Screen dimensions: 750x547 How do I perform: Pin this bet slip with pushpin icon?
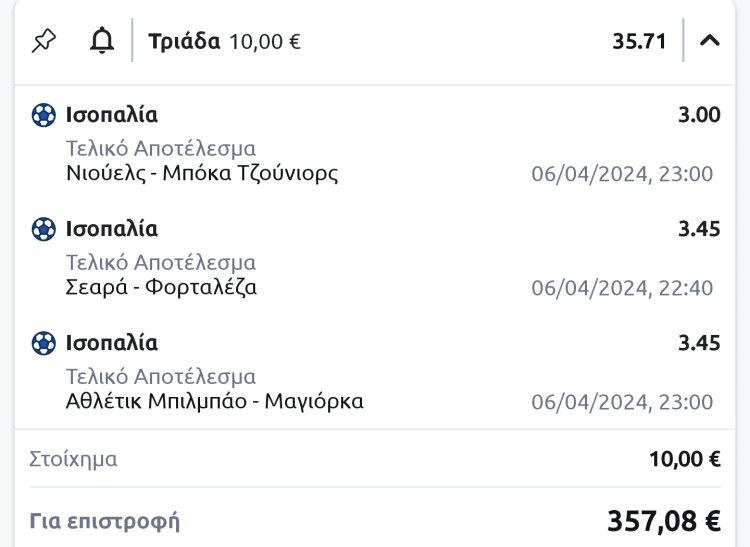(44, 41)
